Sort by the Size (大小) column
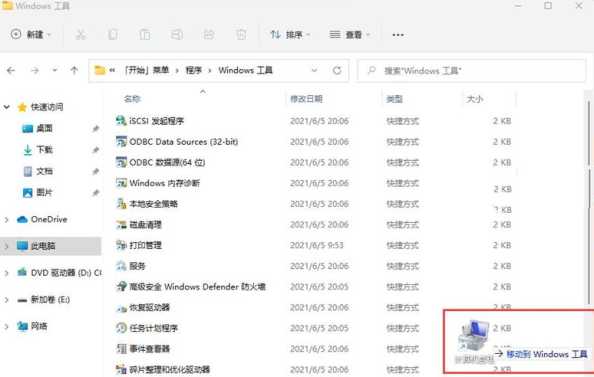The width and height of the screenshot is (594, 377). (474, 99)
